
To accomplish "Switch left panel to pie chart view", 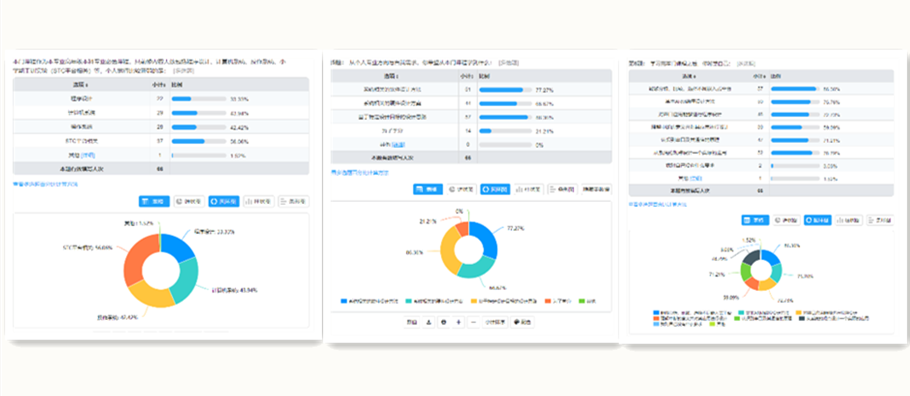I will point(189,201).
